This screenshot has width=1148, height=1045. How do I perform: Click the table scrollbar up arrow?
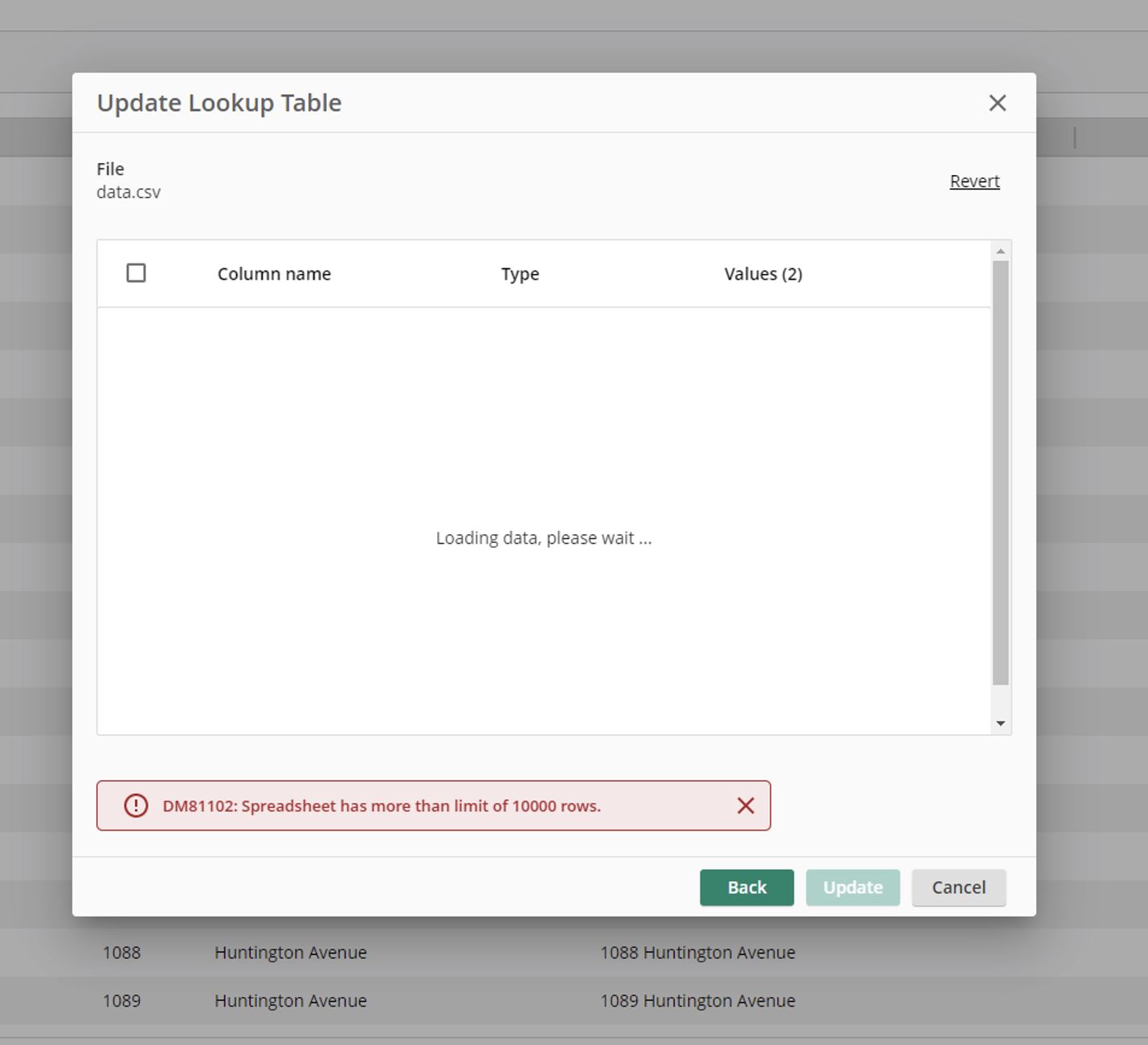(x=1000, y=251)
